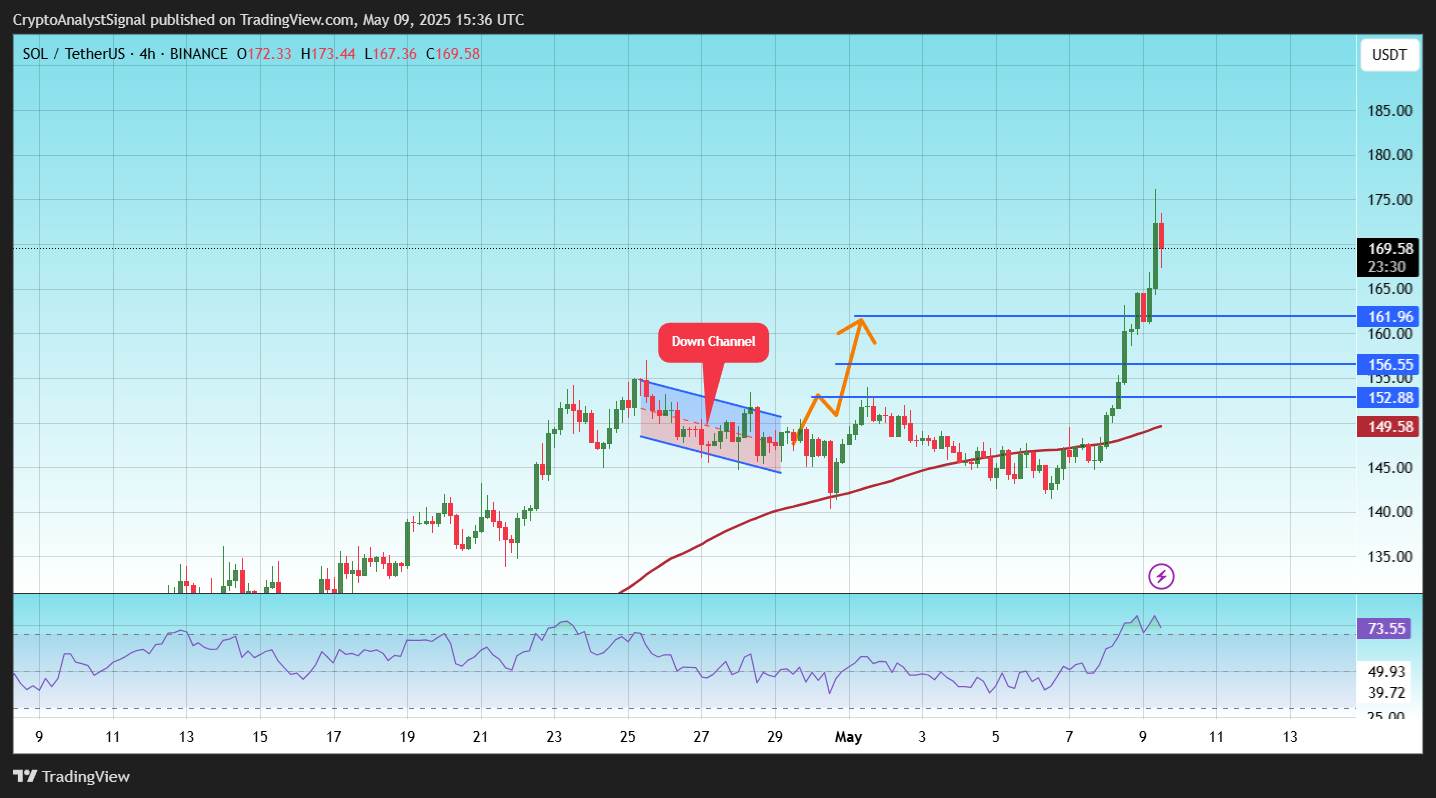Click the red moving average tag 149.58
Viewport: 1436px width, 798px height.
pos(1389,427)
